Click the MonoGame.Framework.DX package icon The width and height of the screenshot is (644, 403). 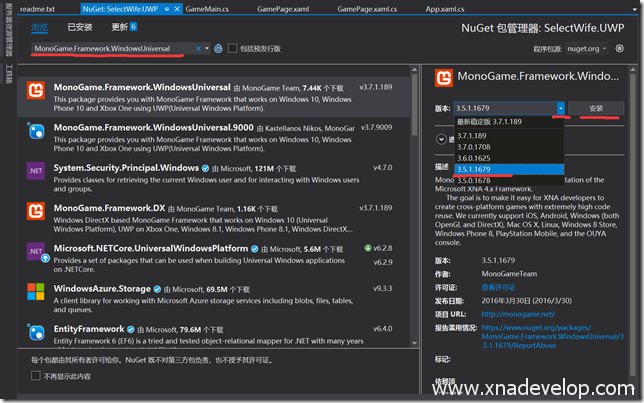point(36,212)
